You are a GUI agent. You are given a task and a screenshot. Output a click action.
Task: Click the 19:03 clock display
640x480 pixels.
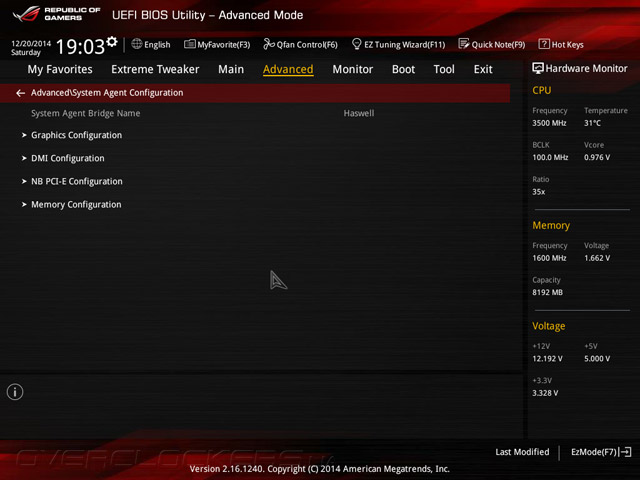click(80, 46)
